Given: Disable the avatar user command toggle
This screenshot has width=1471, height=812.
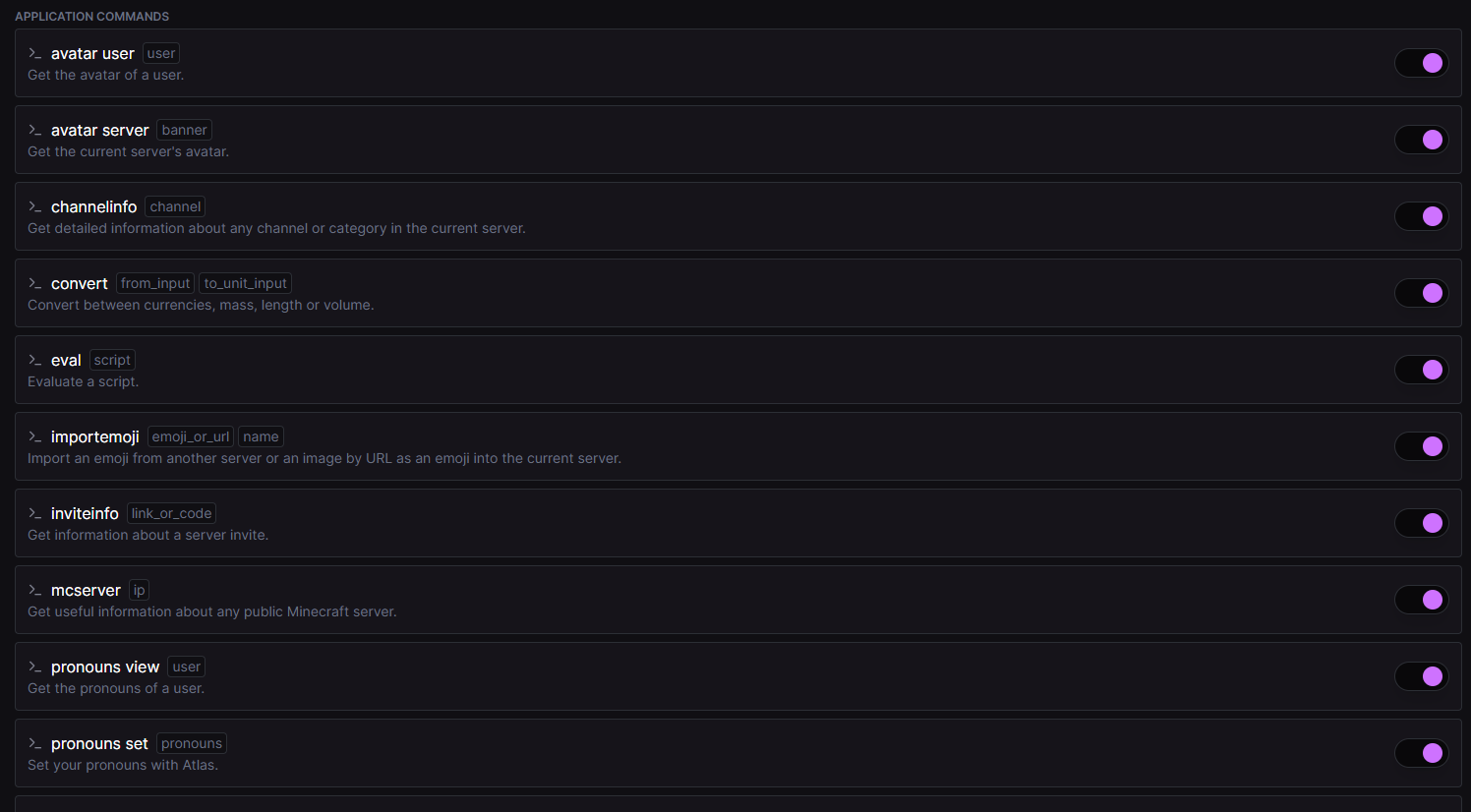Looking at the screenshot, I should tap(1421, 63).
